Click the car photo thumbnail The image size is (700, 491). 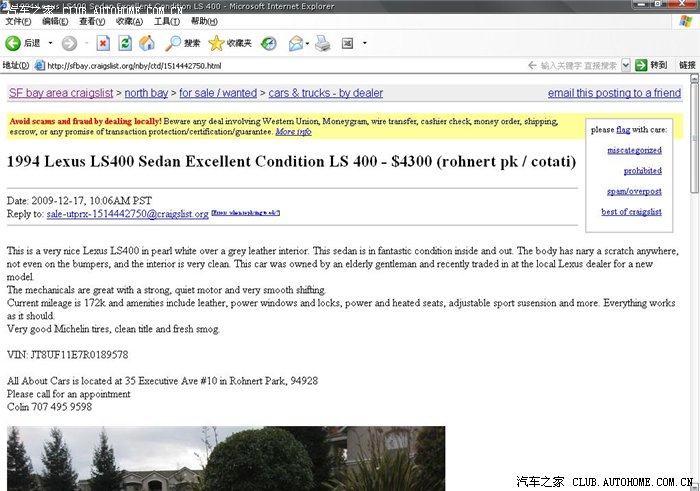[x=226, y=458]
